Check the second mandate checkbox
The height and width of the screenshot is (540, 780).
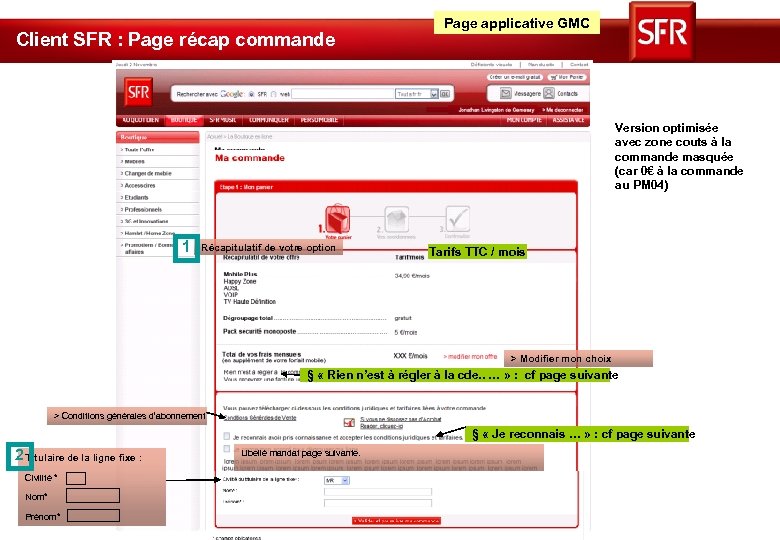227,449
